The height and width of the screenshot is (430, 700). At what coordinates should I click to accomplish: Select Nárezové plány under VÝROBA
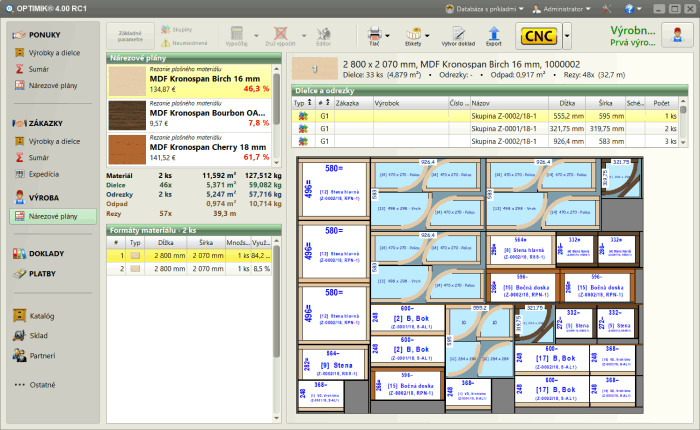tap(53, 216)
